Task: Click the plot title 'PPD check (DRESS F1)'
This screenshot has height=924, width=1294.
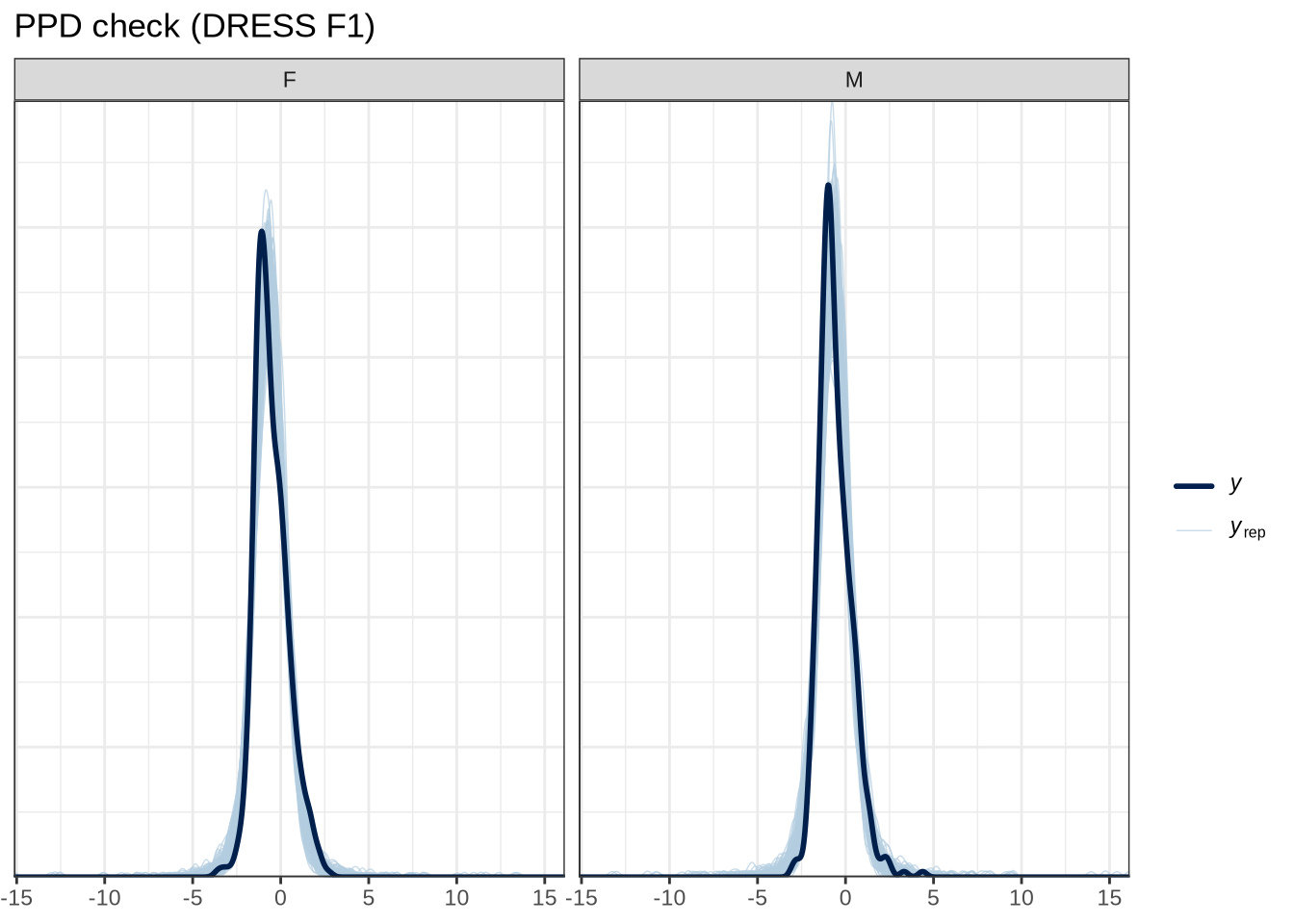Action: click(x=194, y=26)
